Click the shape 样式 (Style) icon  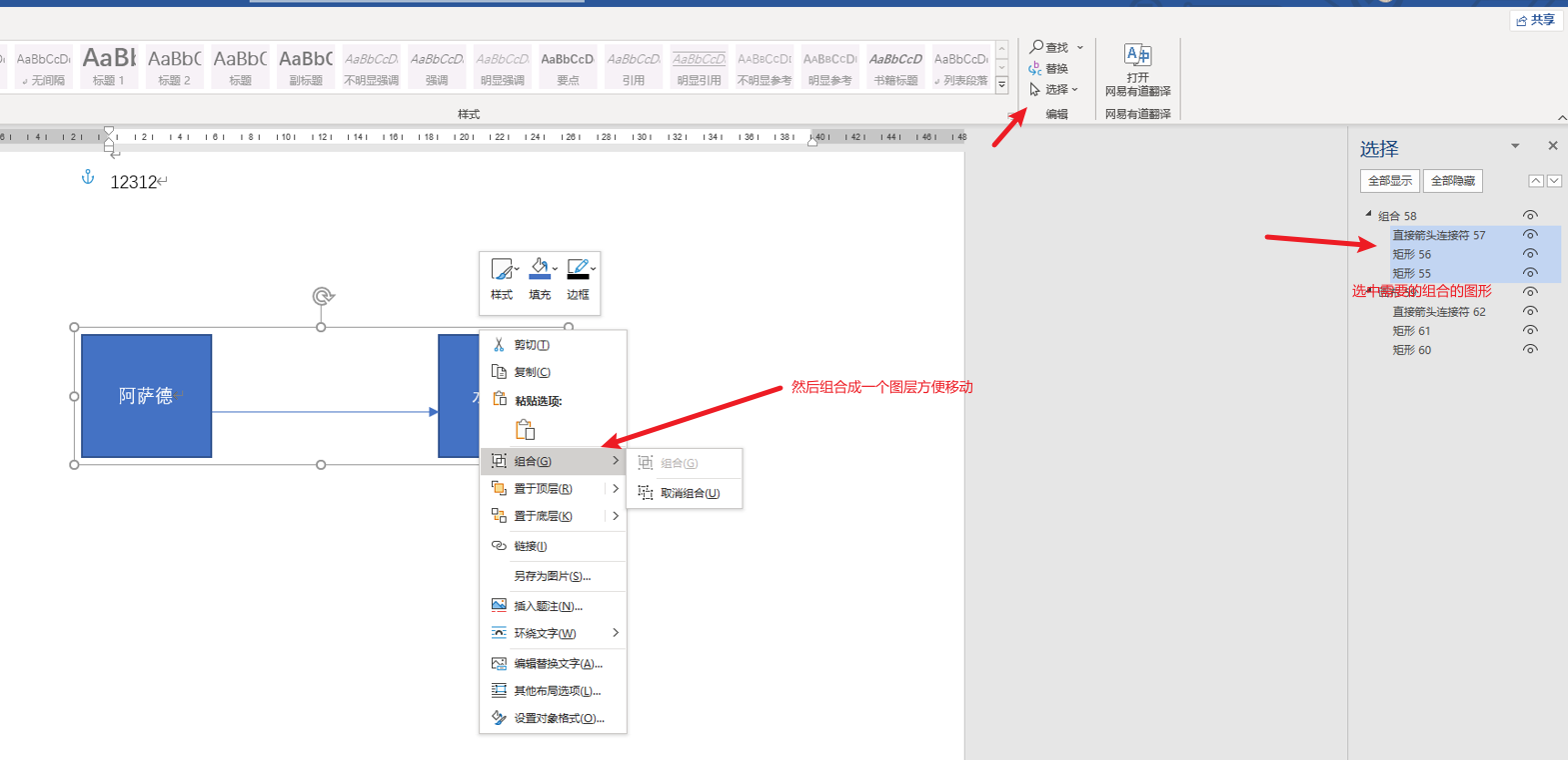(x=502, y=269)
